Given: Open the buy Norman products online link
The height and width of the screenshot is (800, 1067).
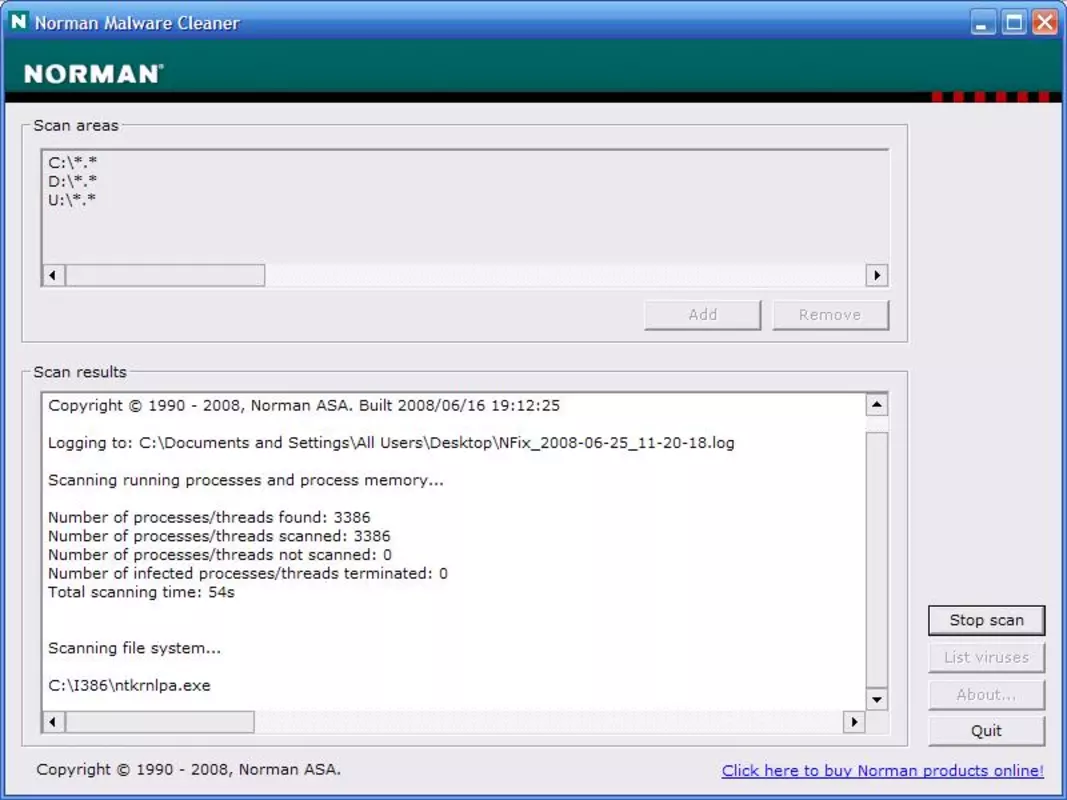Looking at the screenshot, I should (883, 771).
